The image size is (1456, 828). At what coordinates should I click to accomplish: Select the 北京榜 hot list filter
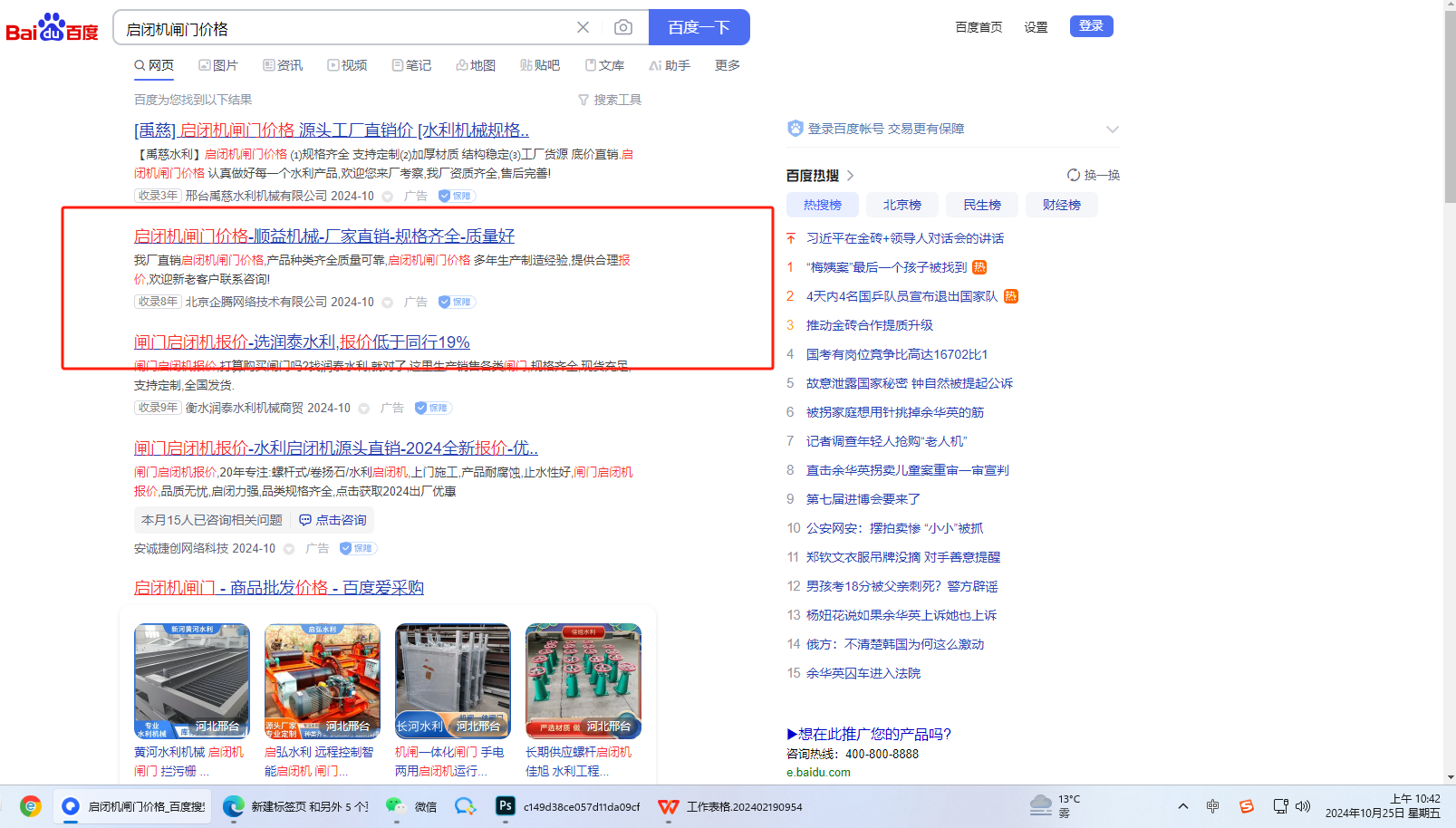pyautogui.click(x=902, y=205)
